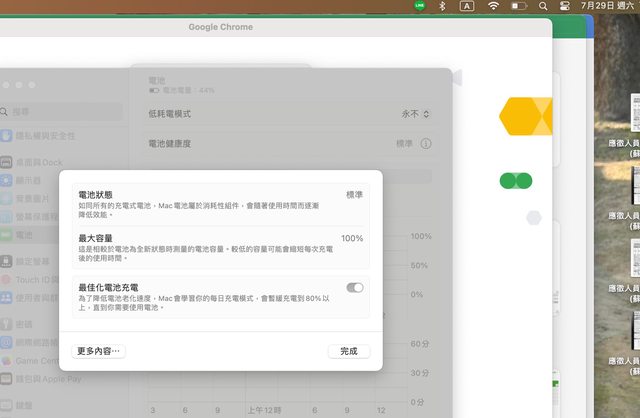Click the 更多內容… button
Viewport: 640px width, 418px height.
[100, 351]
